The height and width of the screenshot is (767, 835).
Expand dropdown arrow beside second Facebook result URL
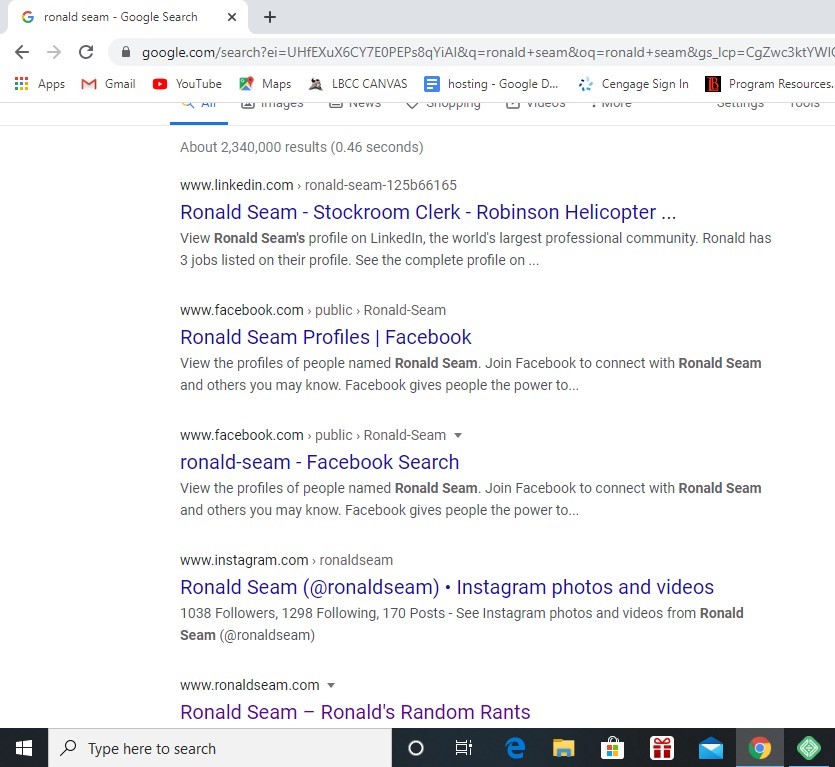coord(458,436)
